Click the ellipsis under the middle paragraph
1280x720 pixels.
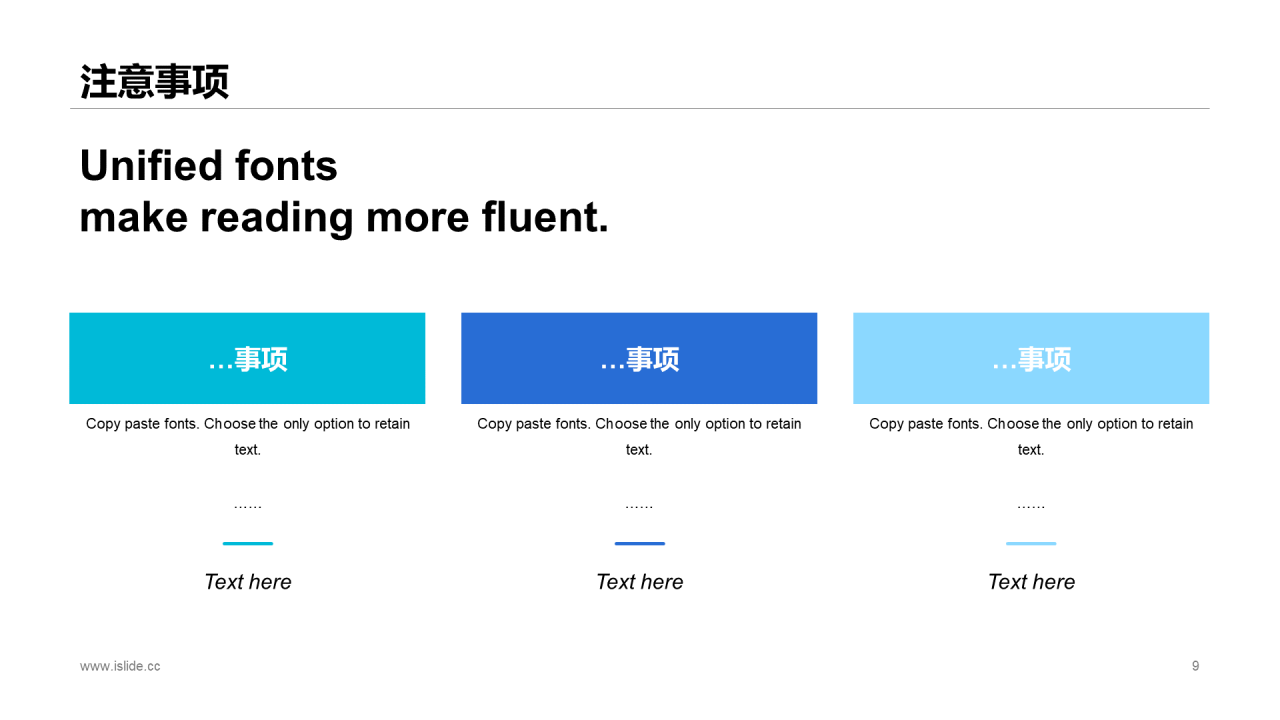click(639, 507)
